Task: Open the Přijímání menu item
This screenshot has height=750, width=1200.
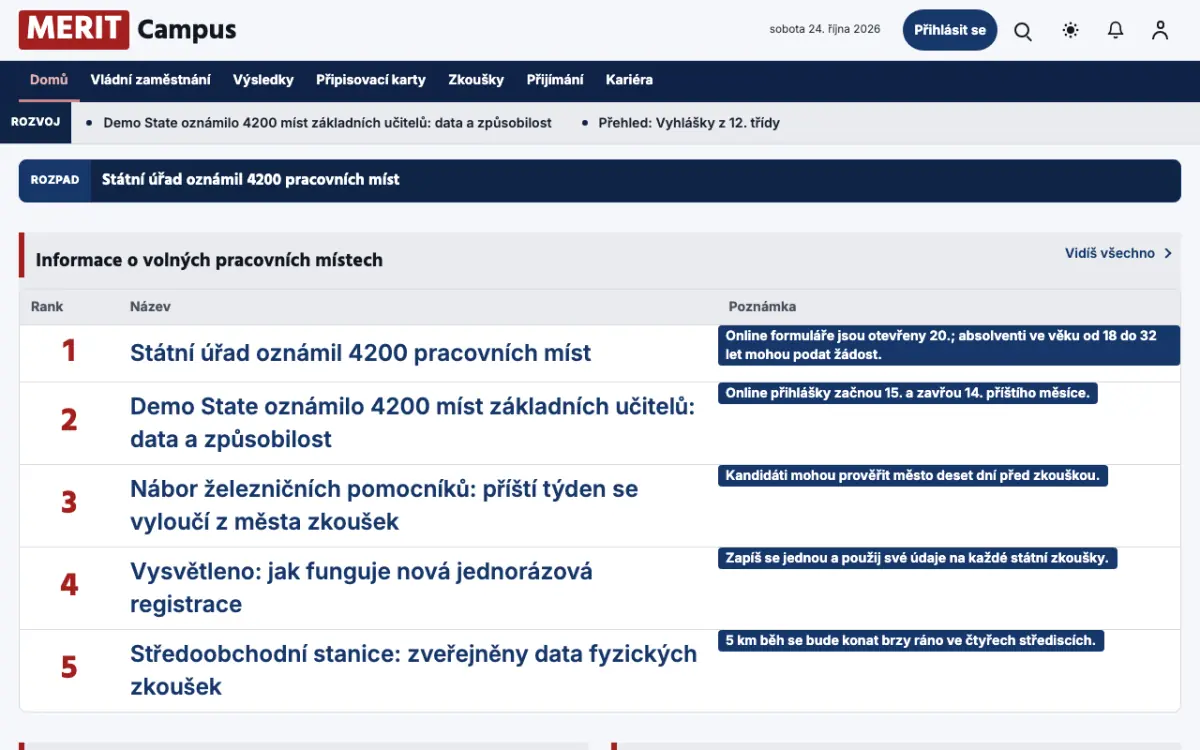Action: coord(555,80)
